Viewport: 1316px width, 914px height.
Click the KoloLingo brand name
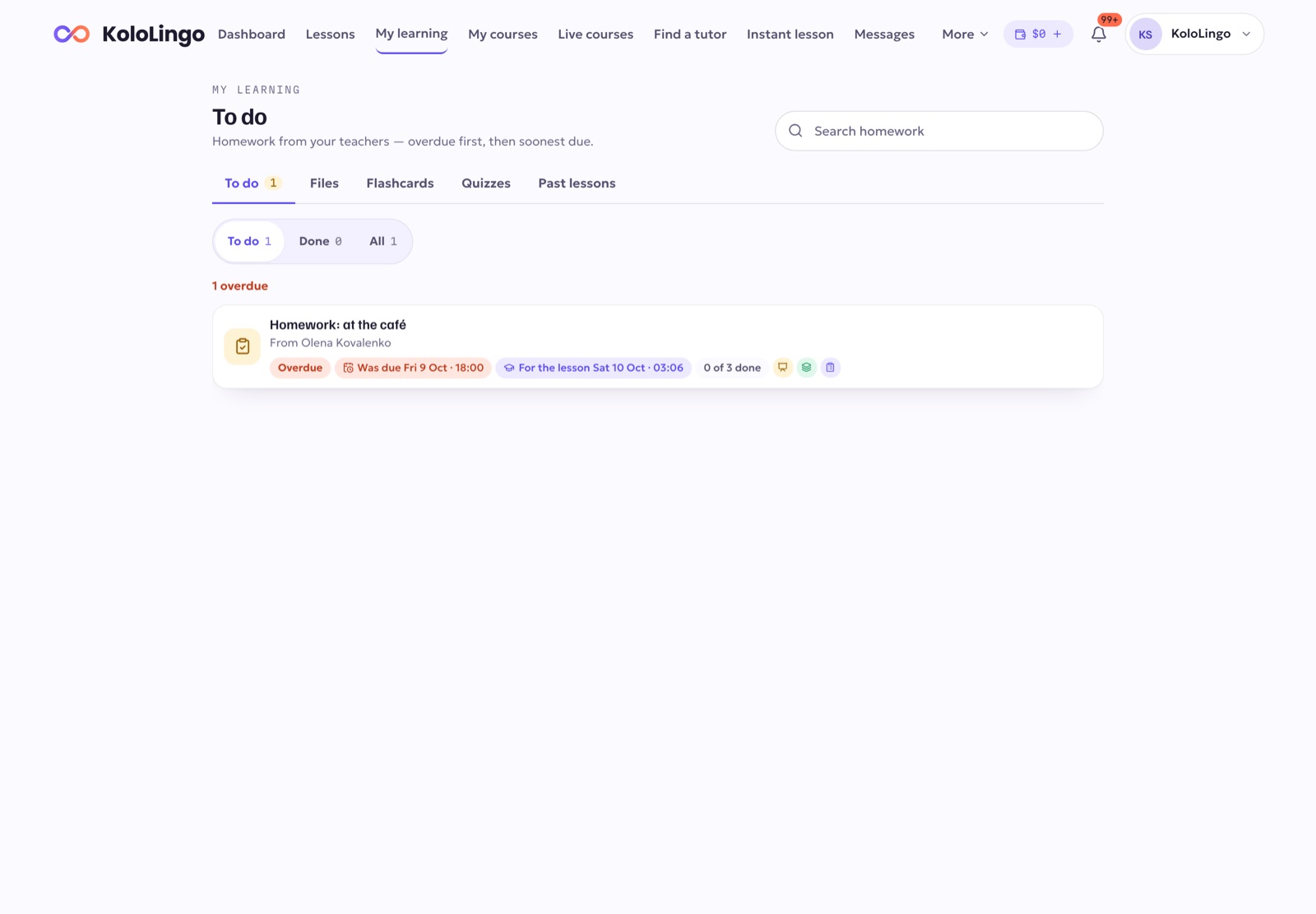click(154, 34)
